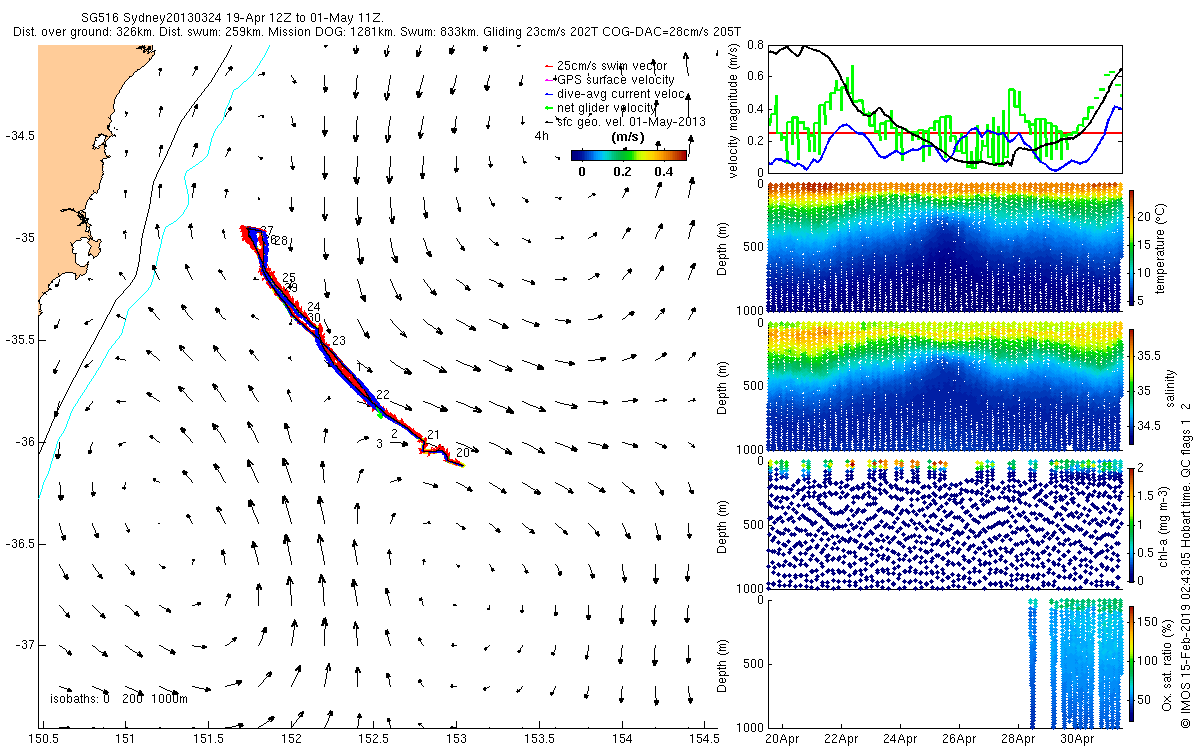Click day marker '24' on the glider track
The image size is (1200, 750).
(x=314, y=307)
